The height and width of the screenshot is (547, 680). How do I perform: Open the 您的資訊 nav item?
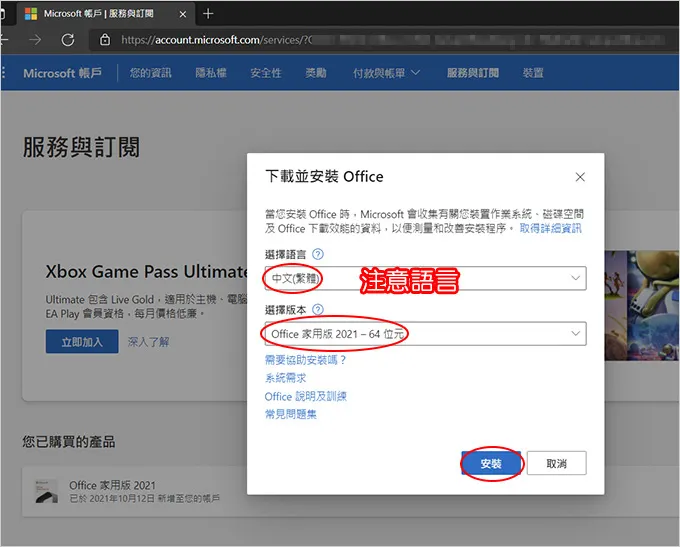pyautogui.click(x=150, y=73)
